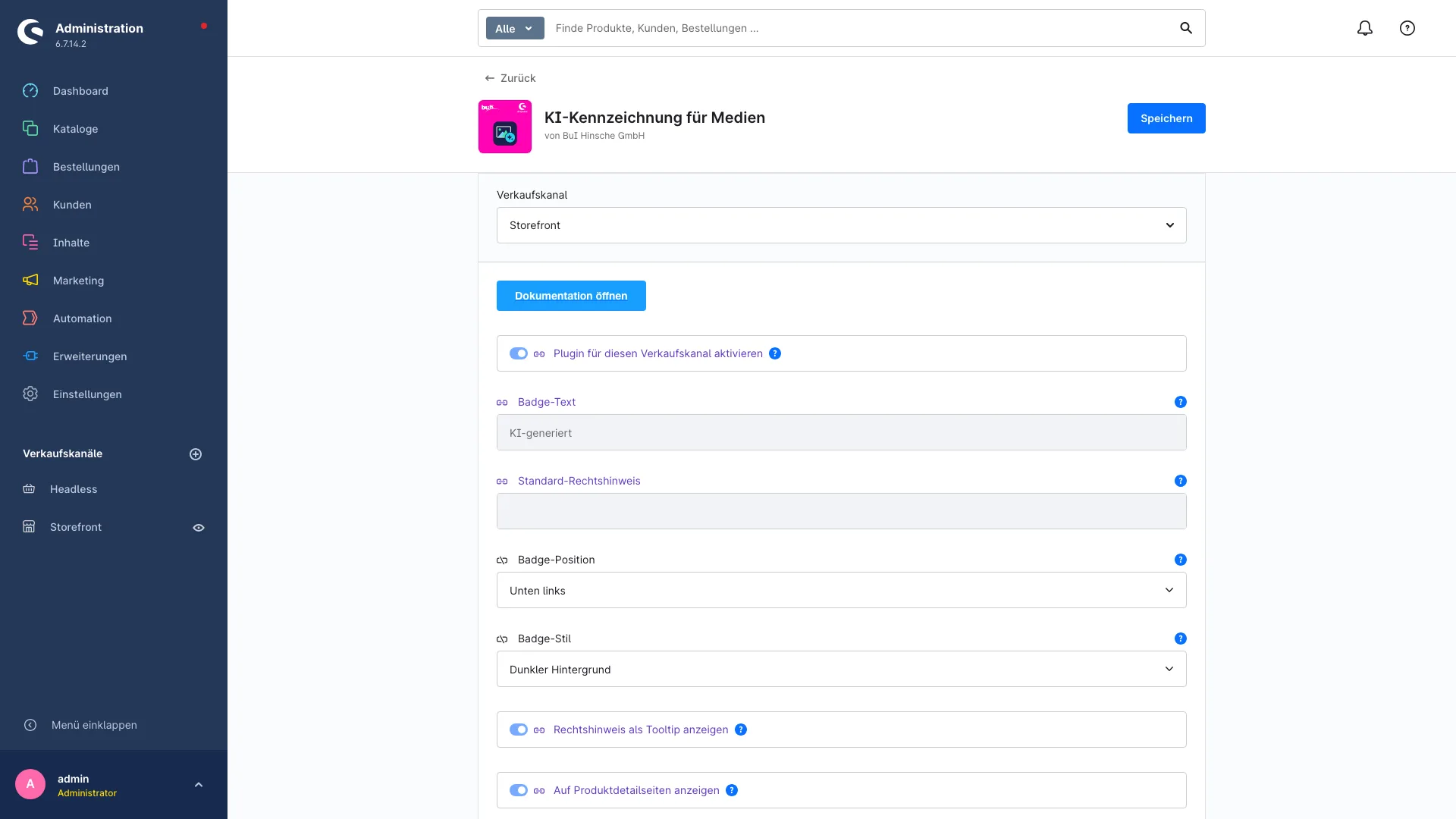Click the search magnifier icon
Screen dimensions: 1456x819
point(1186,28)
